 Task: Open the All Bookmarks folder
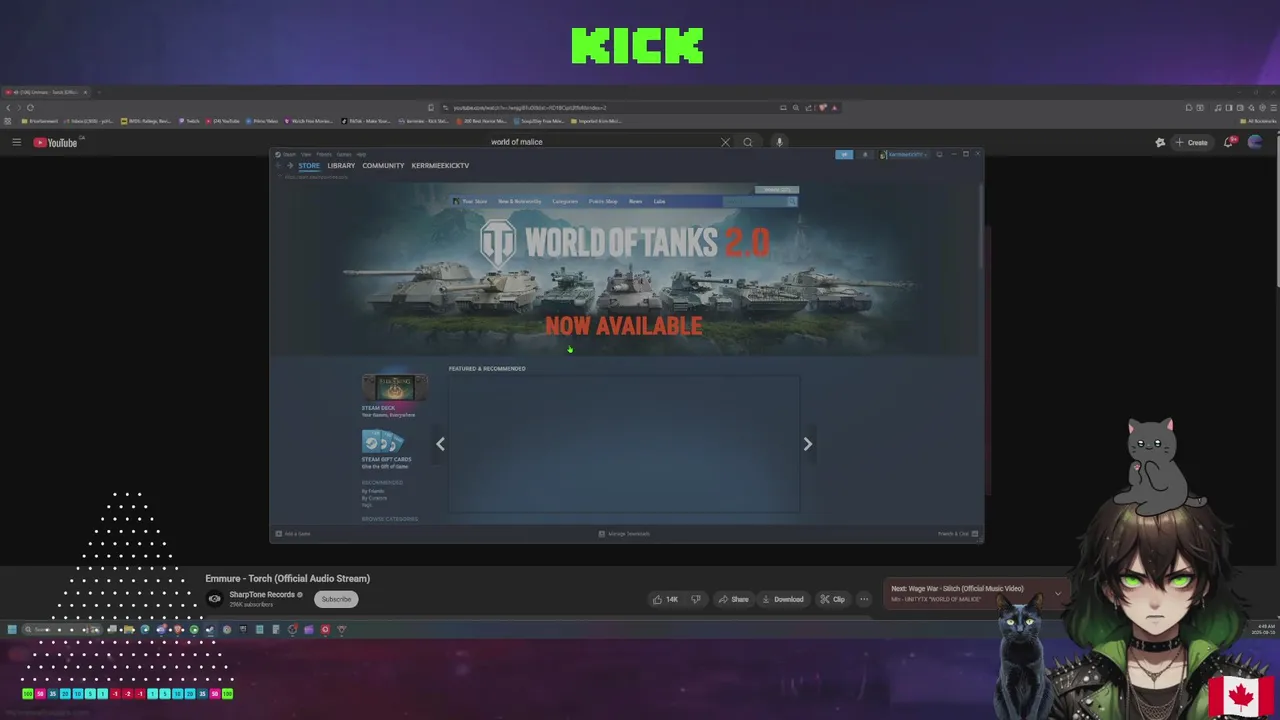[1257, 121]
